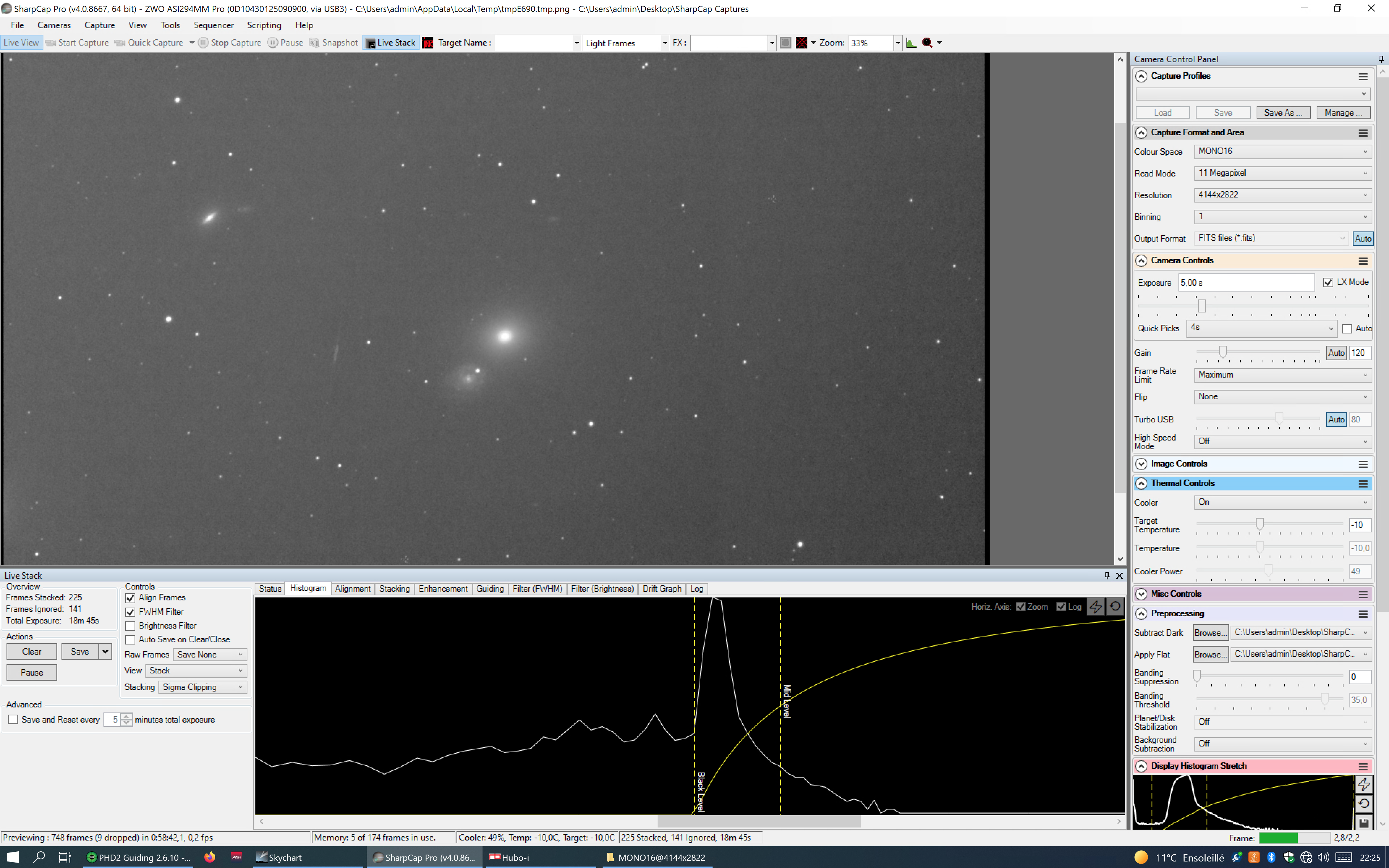
Task: Switch to the Drift Graph tab
Action: tap(661, 589)
